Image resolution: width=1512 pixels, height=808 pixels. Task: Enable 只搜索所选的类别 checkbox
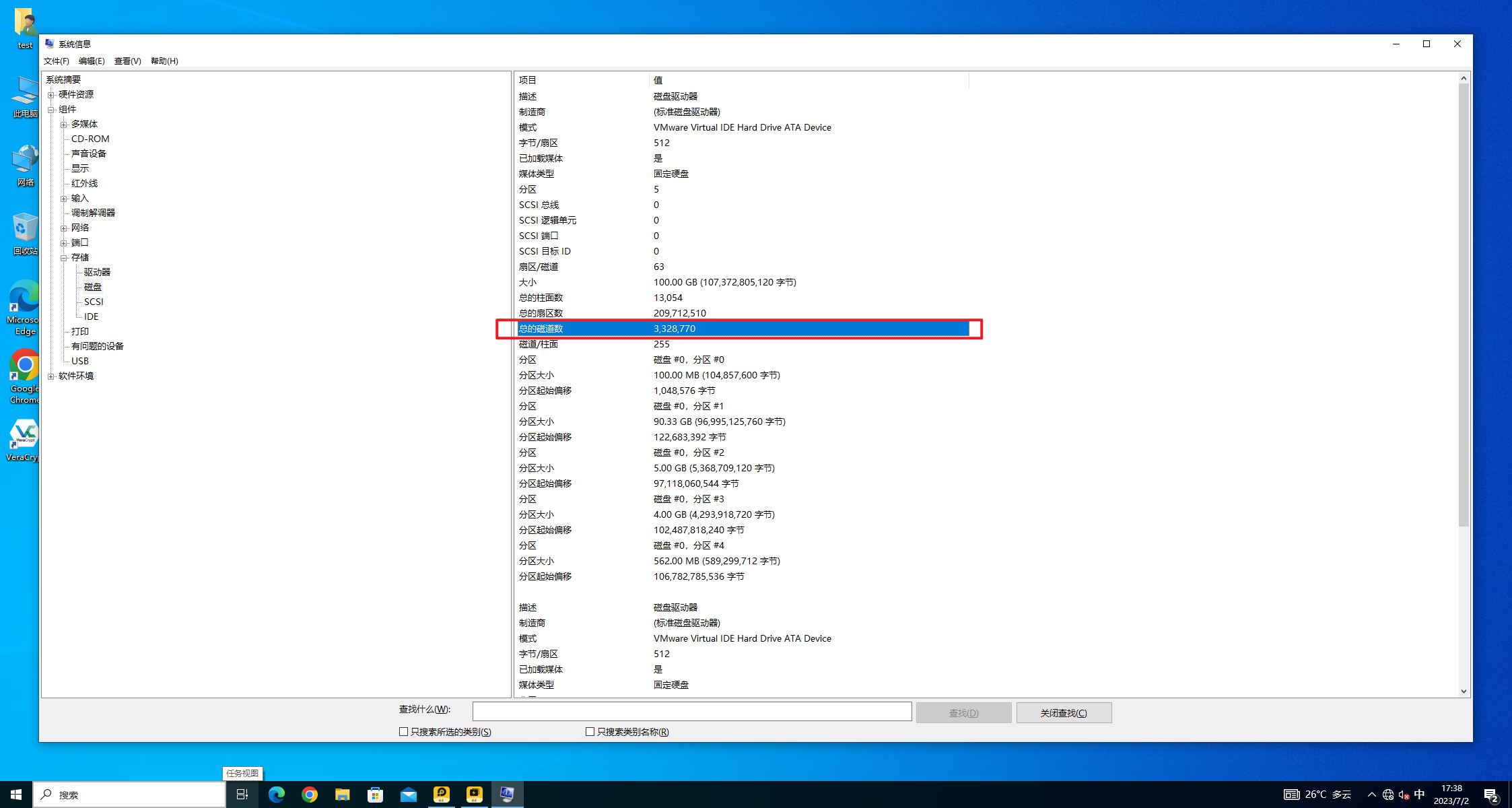(x=403, y=731)
